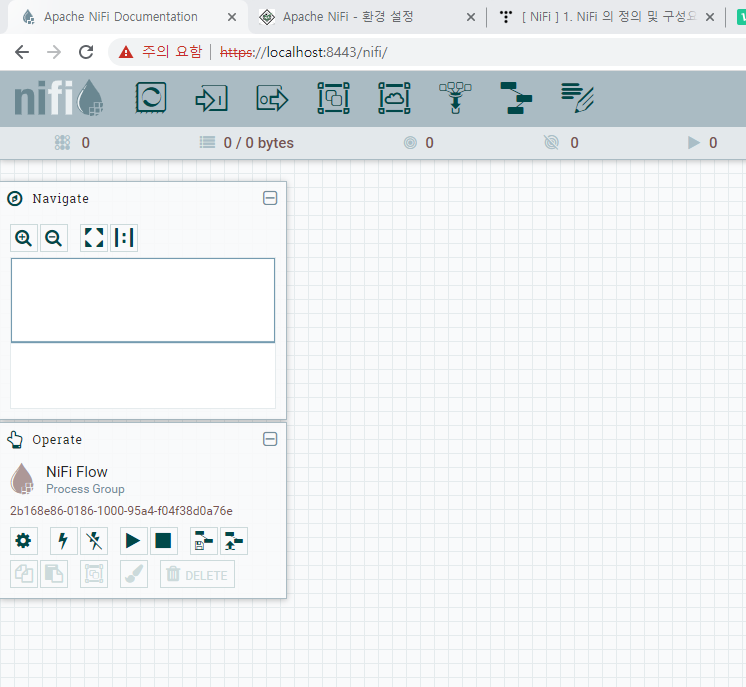
Task: Click the DELETE button
Action: click(x=197, y=574)
